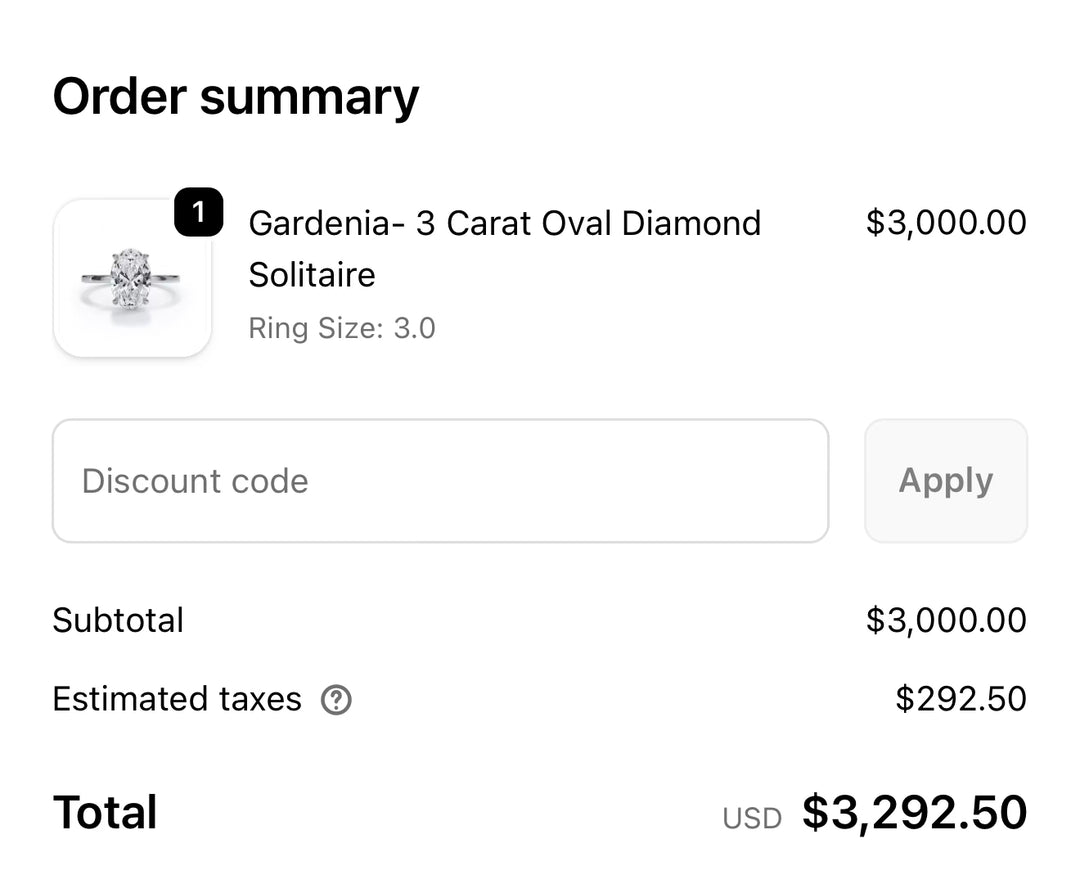This screenshot has height=875, width=1080.
Task: Click the Subtotal amount $3,000.00
Action: (x=945, y=620)
